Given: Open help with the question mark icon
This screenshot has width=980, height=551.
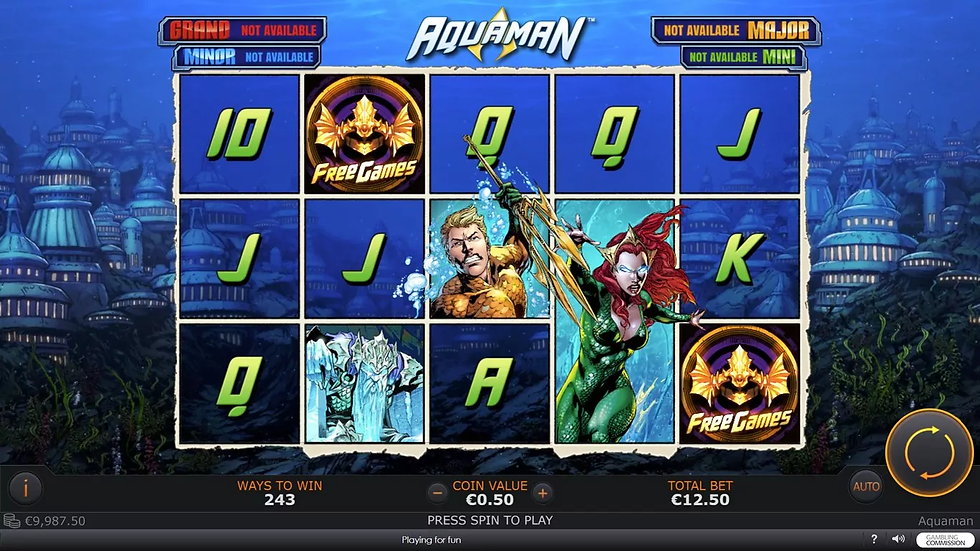Looking at the screenshot, I should tap(874, 539).
